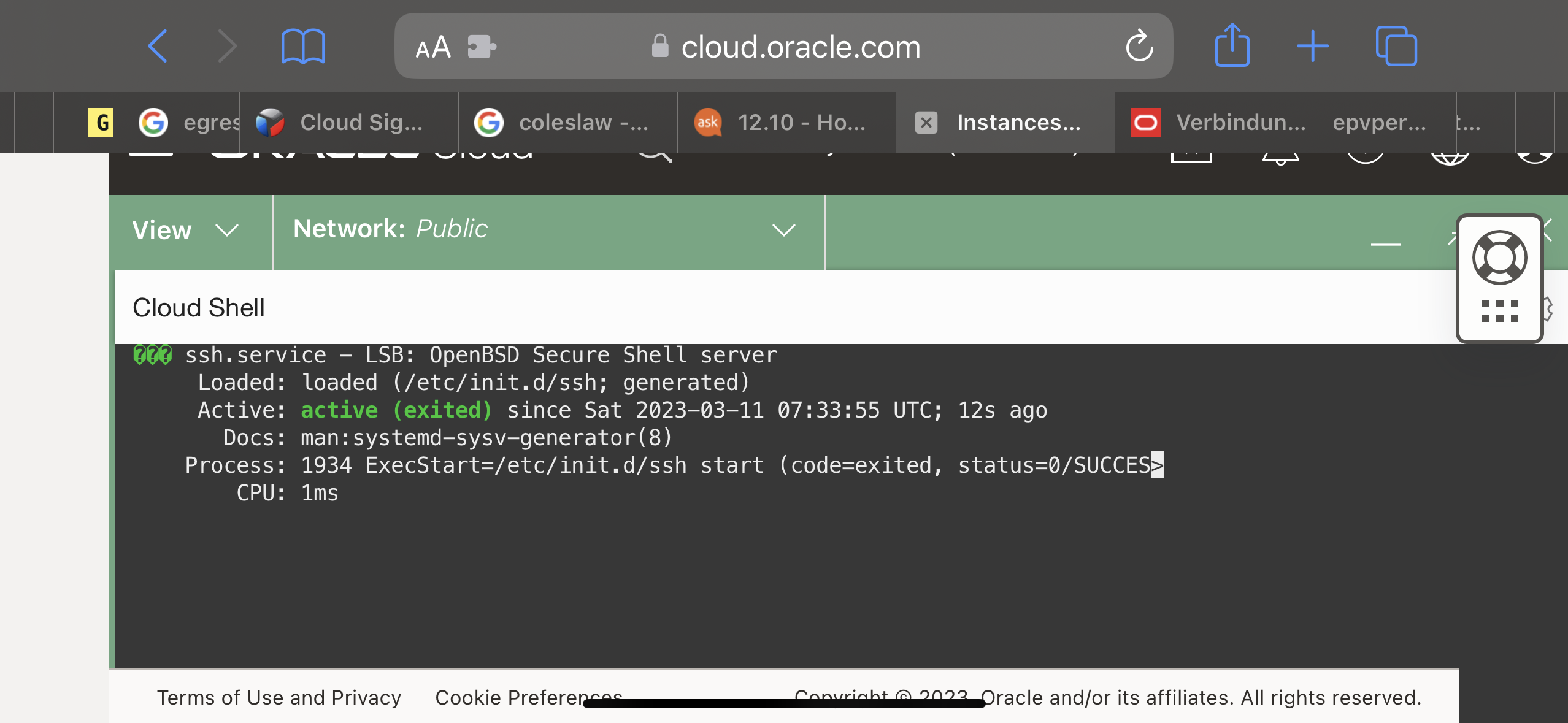The height and width of the screenshot is (723, 1568).
Task: Open Terms of Use and Privacy link
Action: point(279,697)
